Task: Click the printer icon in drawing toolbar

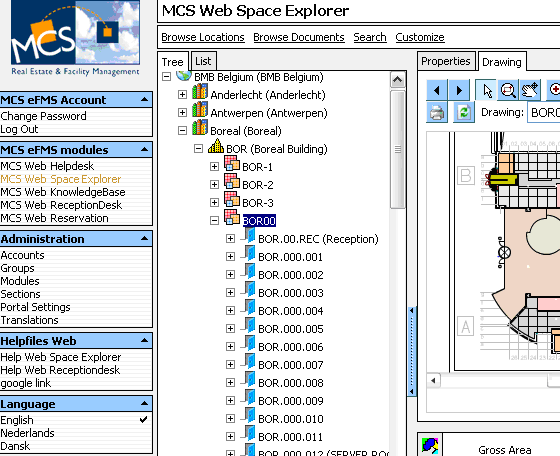Action: coord(437,112)
